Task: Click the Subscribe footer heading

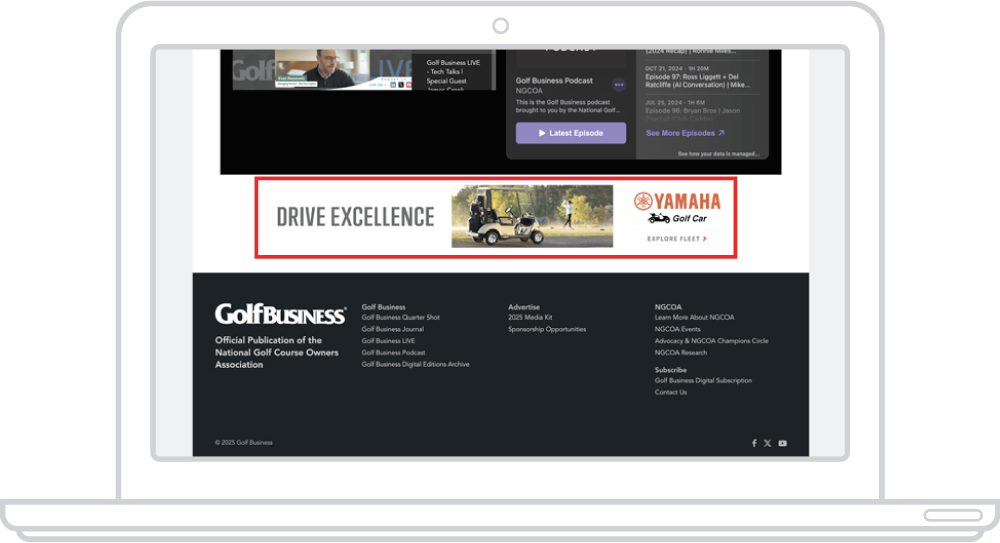Action: (x=670, y=370)
